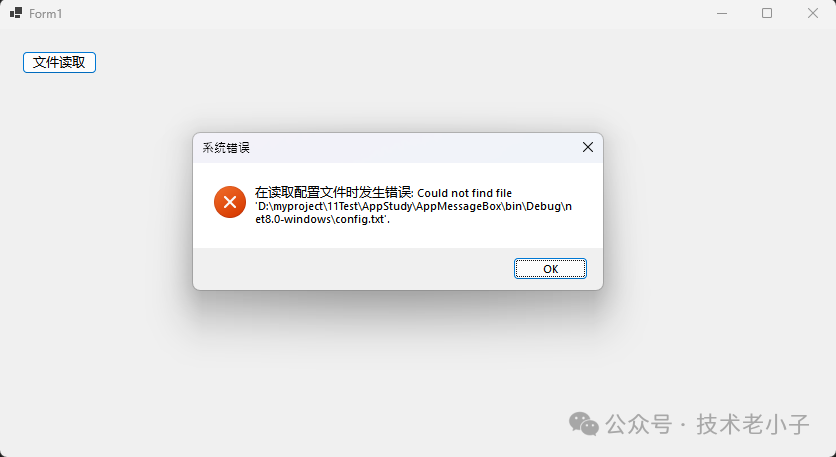The image size is (836, 457).
Task: Click the 文件读取 button
Action: click(59, 62)
